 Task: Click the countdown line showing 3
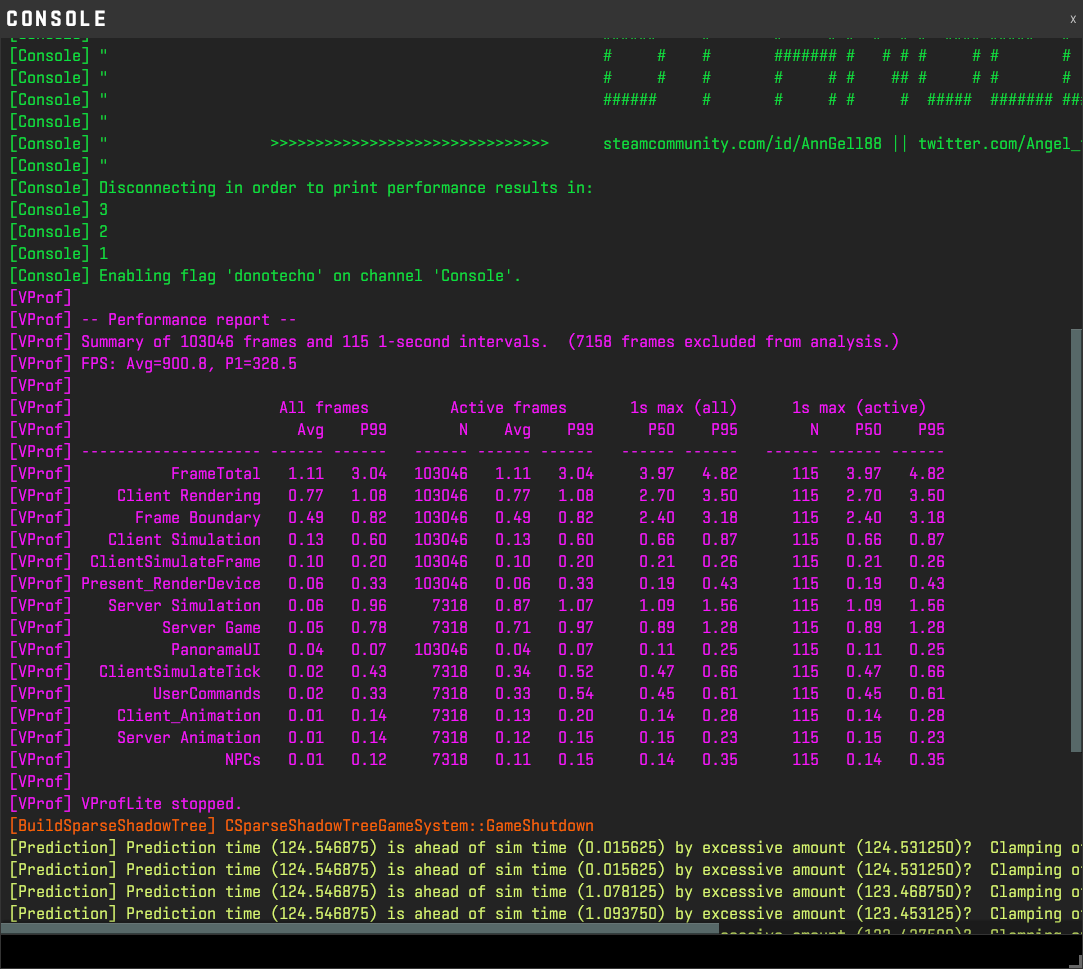(59, 210)
